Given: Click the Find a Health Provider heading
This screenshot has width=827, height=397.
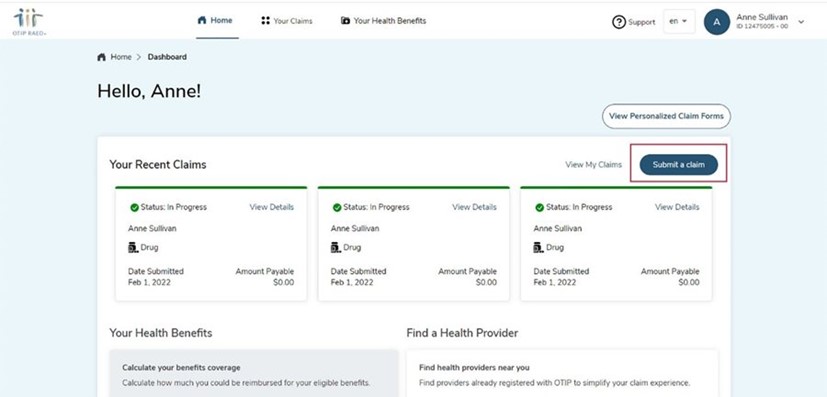Looking at the screenshot, I should (x=462, y=333).
